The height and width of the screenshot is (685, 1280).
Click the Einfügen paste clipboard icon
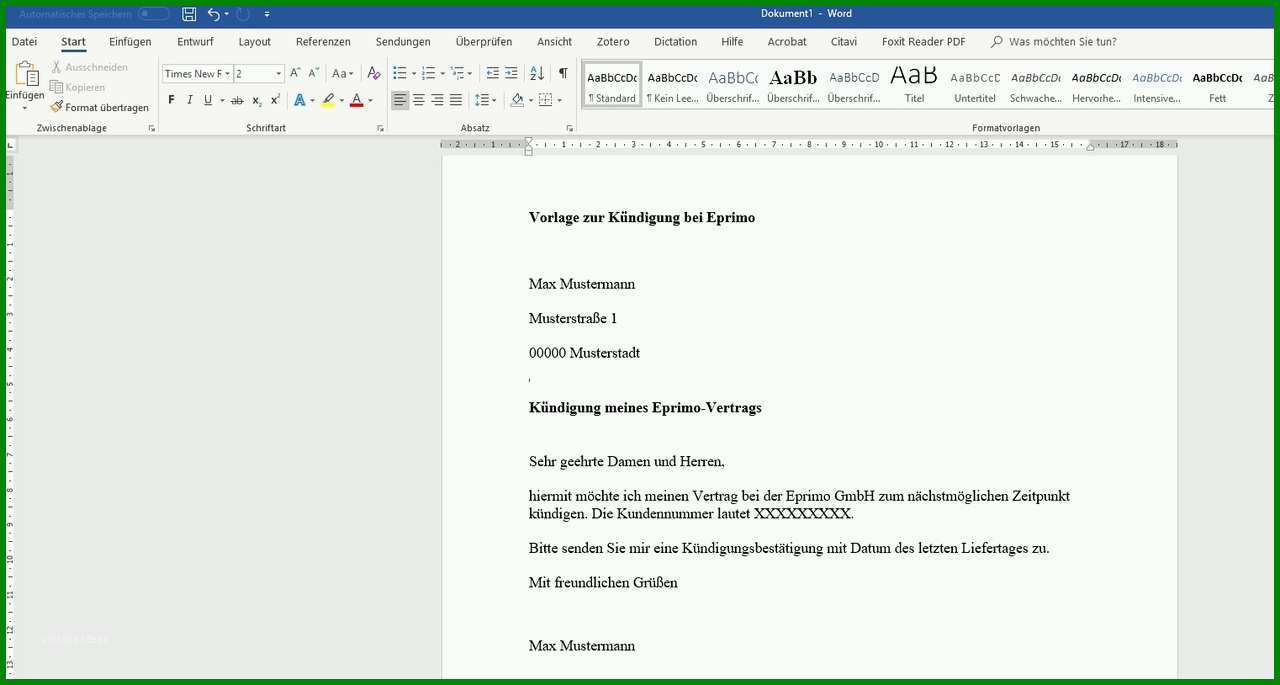[x=25, y=74]
